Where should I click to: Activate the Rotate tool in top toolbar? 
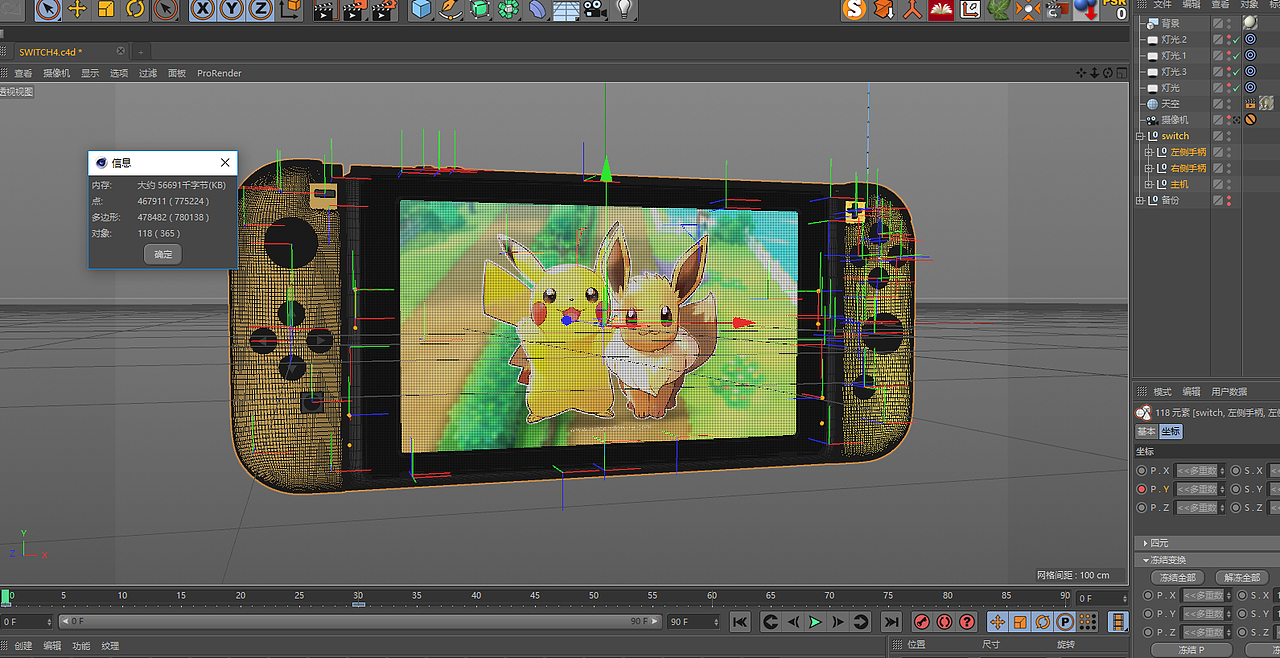pos(135,9)
